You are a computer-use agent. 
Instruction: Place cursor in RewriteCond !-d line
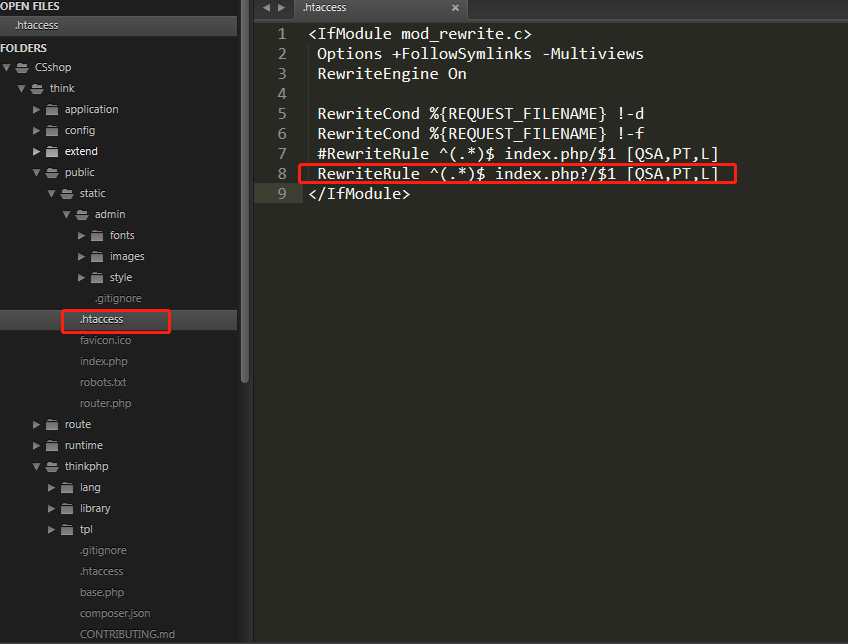coord(480,114)
